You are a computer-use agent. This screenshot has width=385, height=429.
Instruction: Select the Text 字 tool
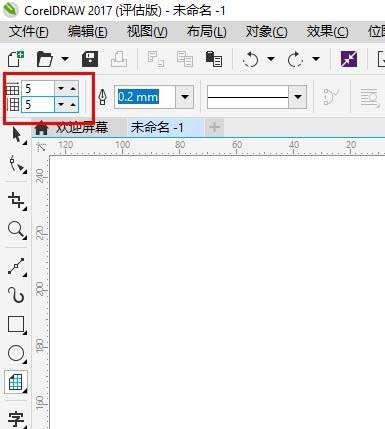(x=16, y=419)
